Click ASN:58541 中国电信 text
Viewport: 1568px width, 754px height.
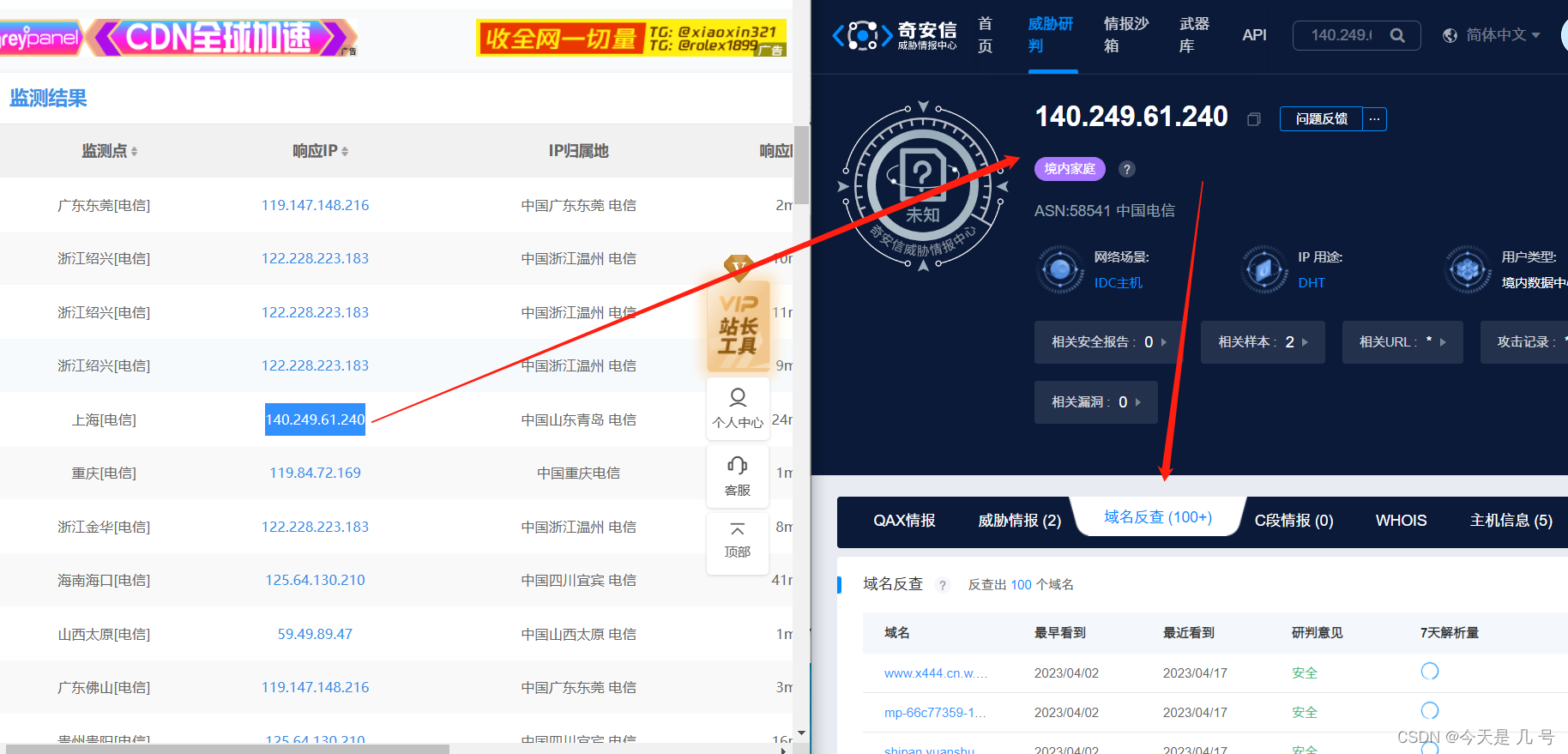click(x=1105, y=211)
